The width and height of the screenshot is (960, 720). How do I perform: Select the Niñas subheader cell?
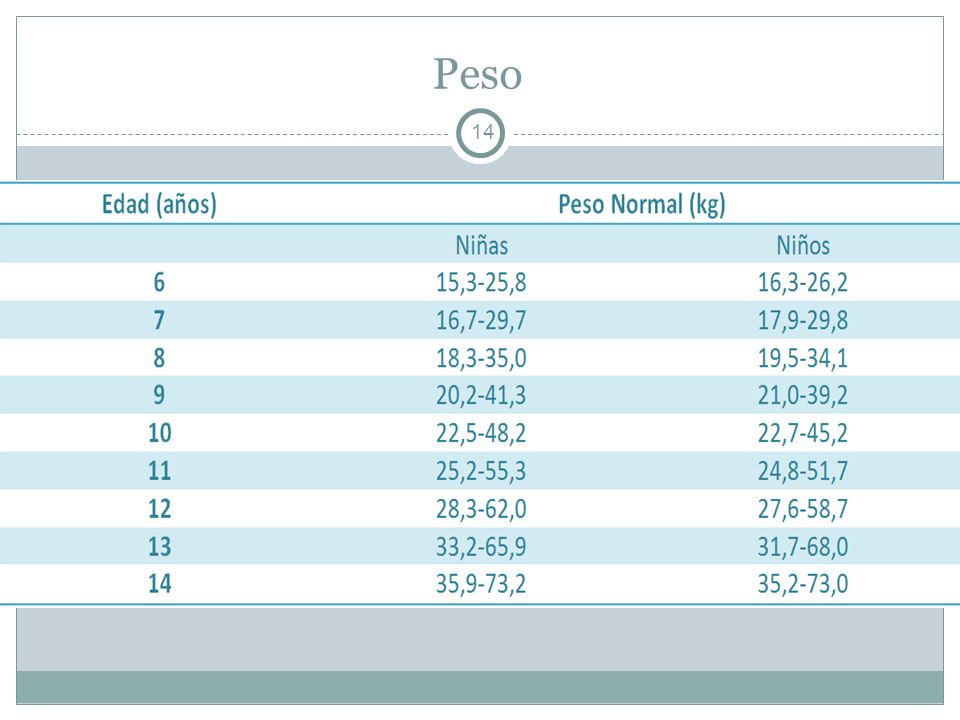481,246
